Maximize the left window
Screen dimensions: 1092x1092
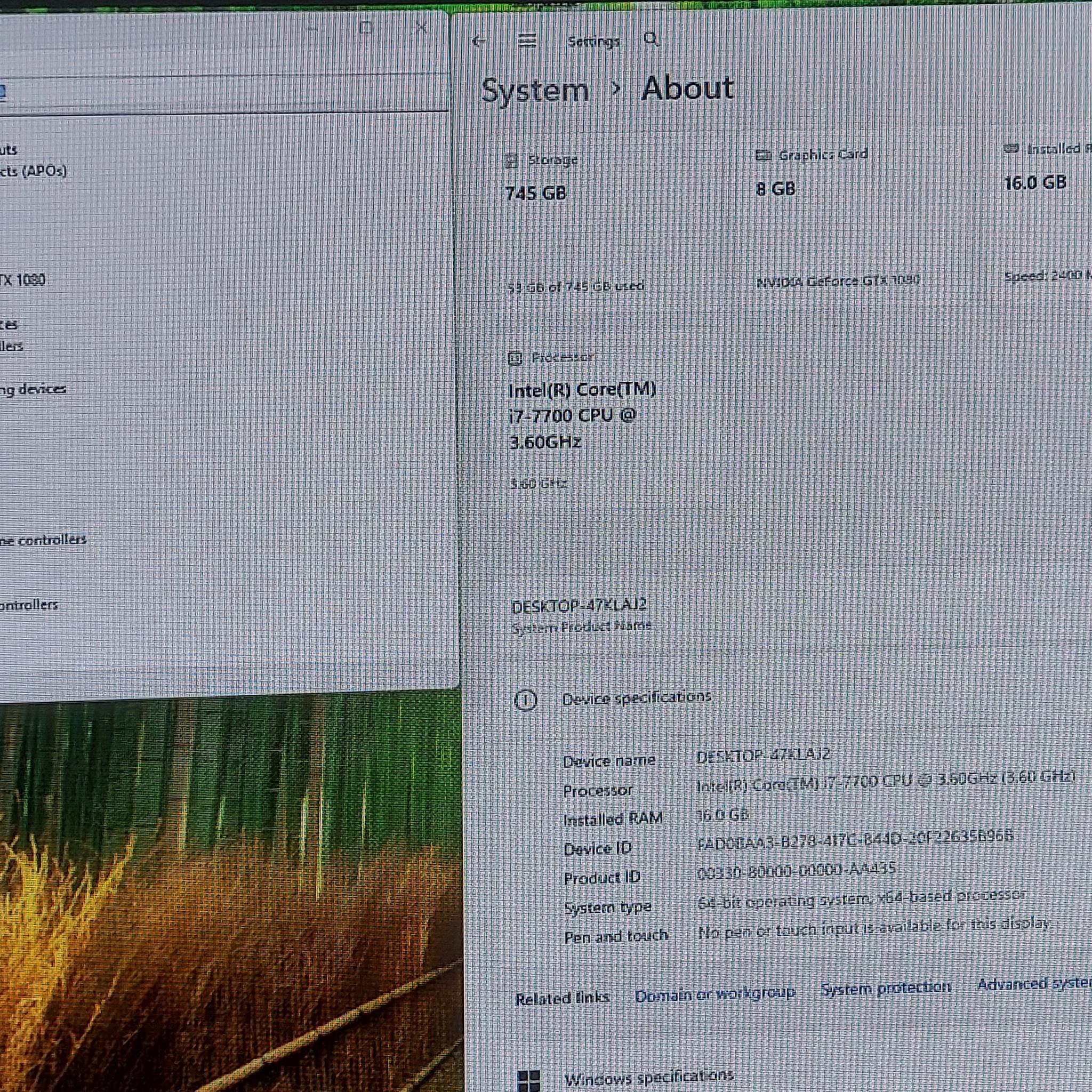[366, 28]
